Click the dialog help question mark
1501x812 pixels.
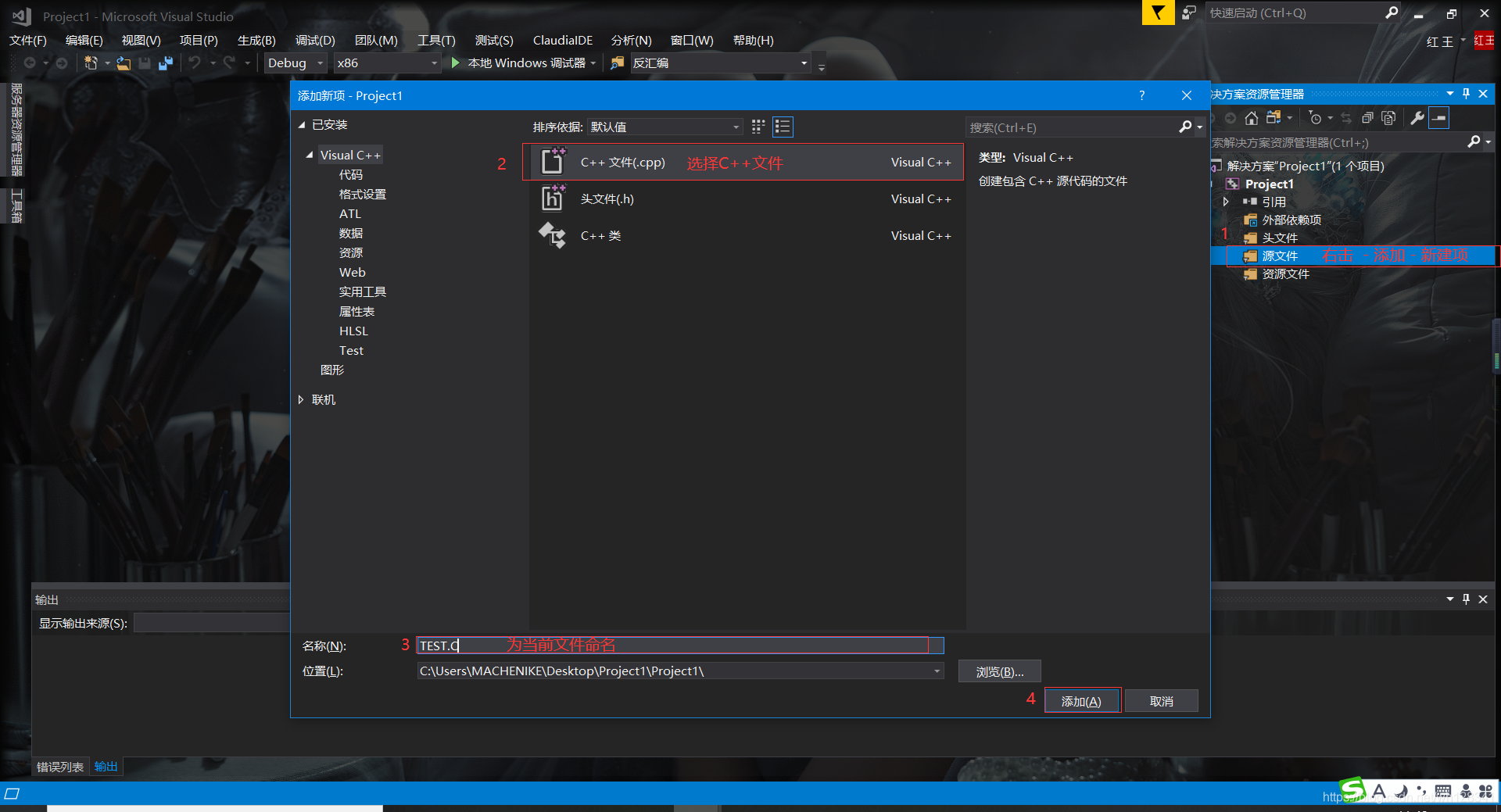tap(1141, 95)
